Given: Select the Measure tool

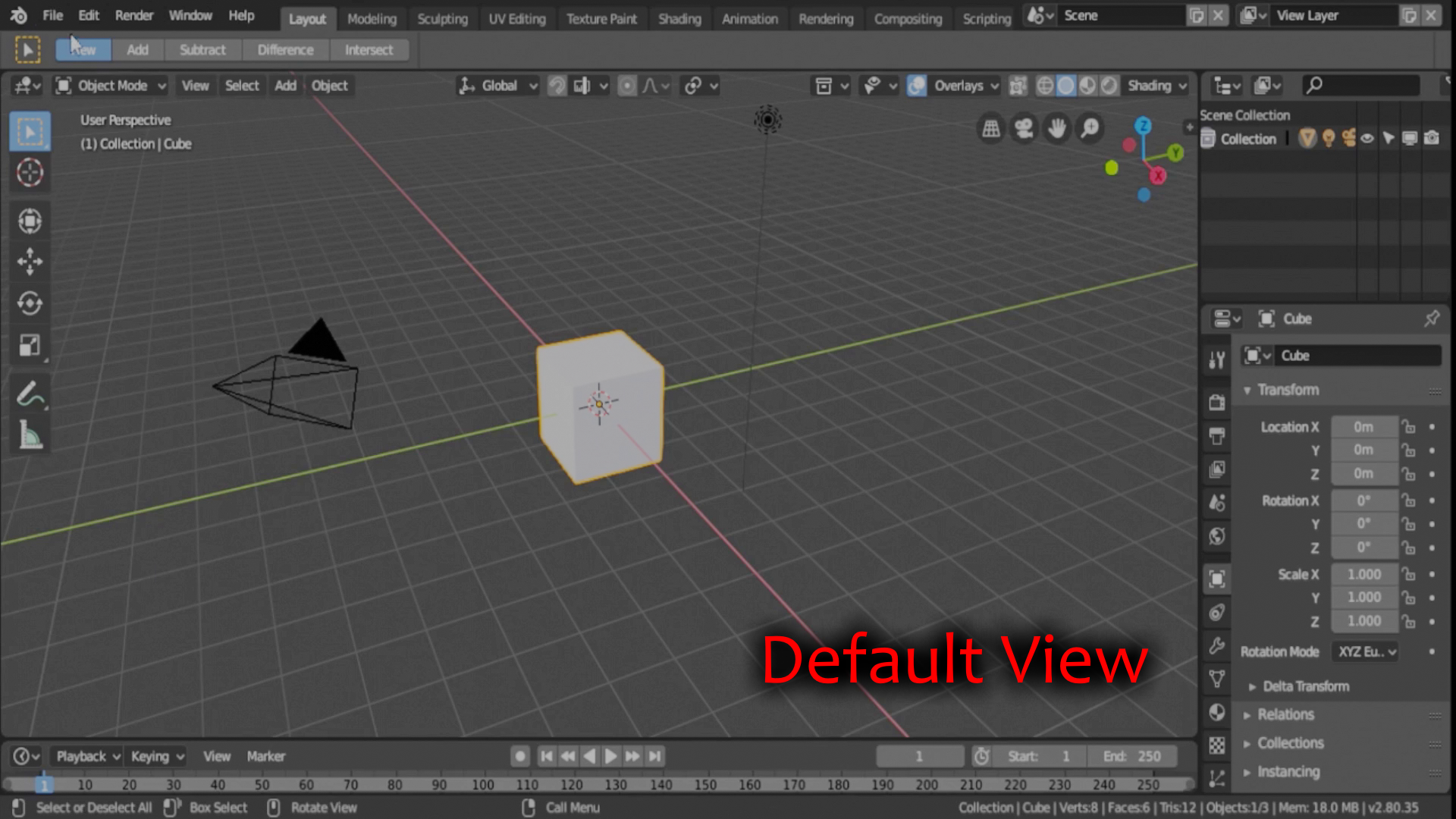Looking at the screenshot, I should tap(30, 435).
